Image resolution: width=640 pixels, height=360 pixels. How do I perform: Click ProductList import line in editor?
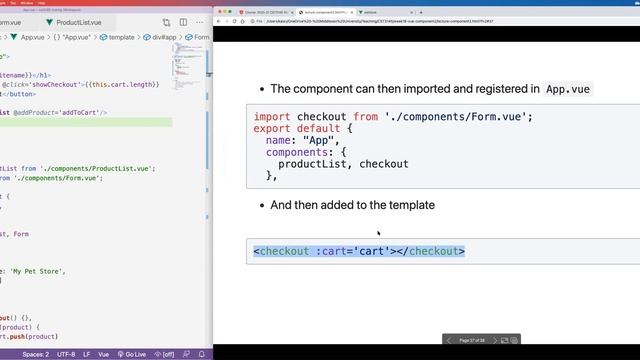78,169
